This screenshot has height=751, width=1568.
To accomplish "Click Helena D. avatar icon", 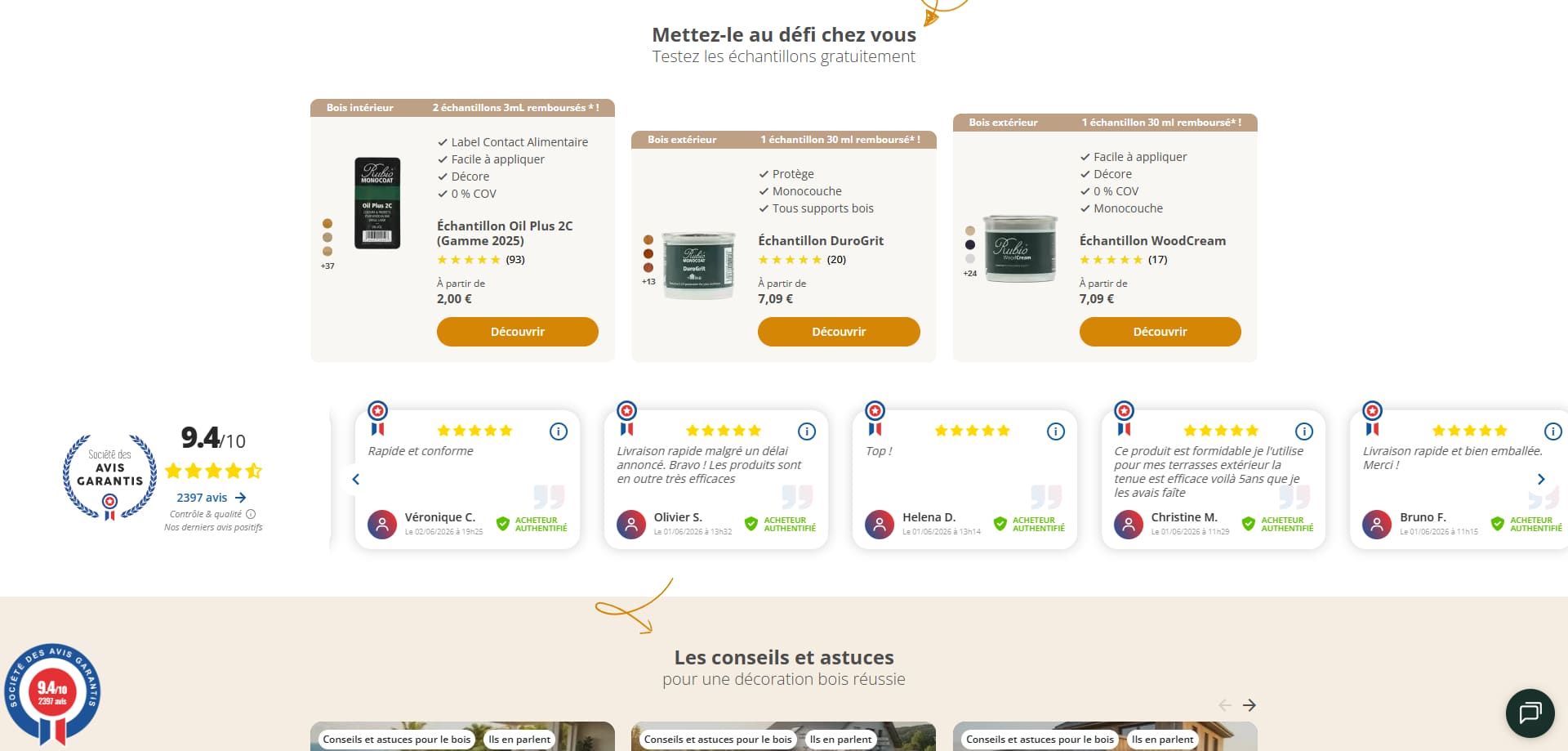I will tap(880, 524).
